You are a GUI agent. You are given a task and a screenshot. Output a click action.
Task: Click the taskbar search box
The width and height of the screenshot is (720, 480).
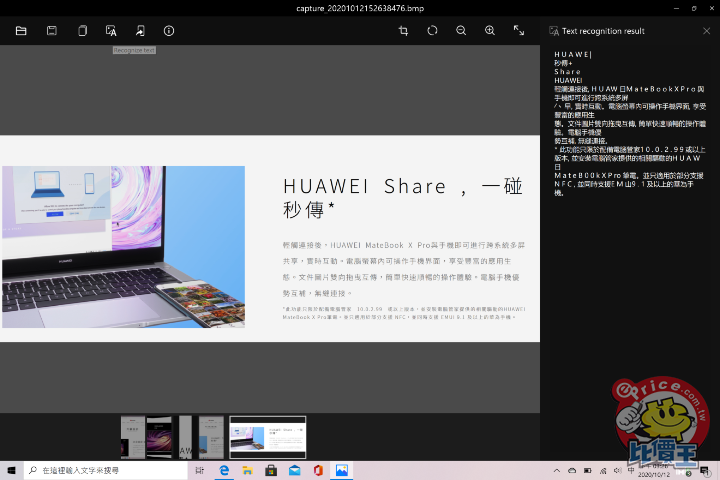click(106, 470)
